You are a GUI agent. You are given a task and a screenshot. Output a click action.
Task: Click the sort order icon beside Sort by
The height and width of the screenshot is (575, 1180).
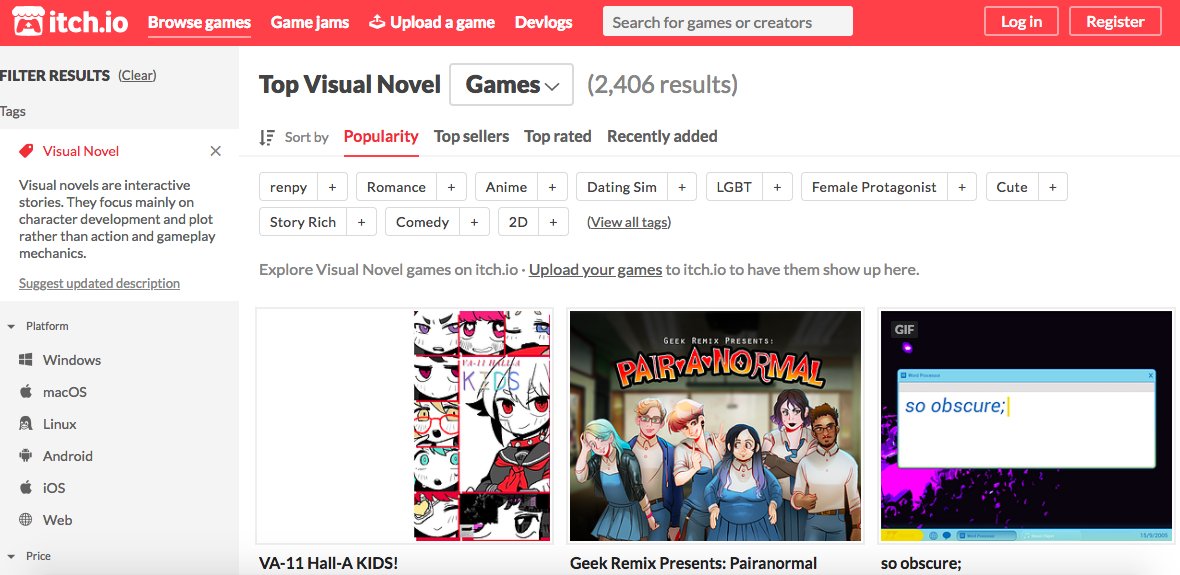[266, 137]
